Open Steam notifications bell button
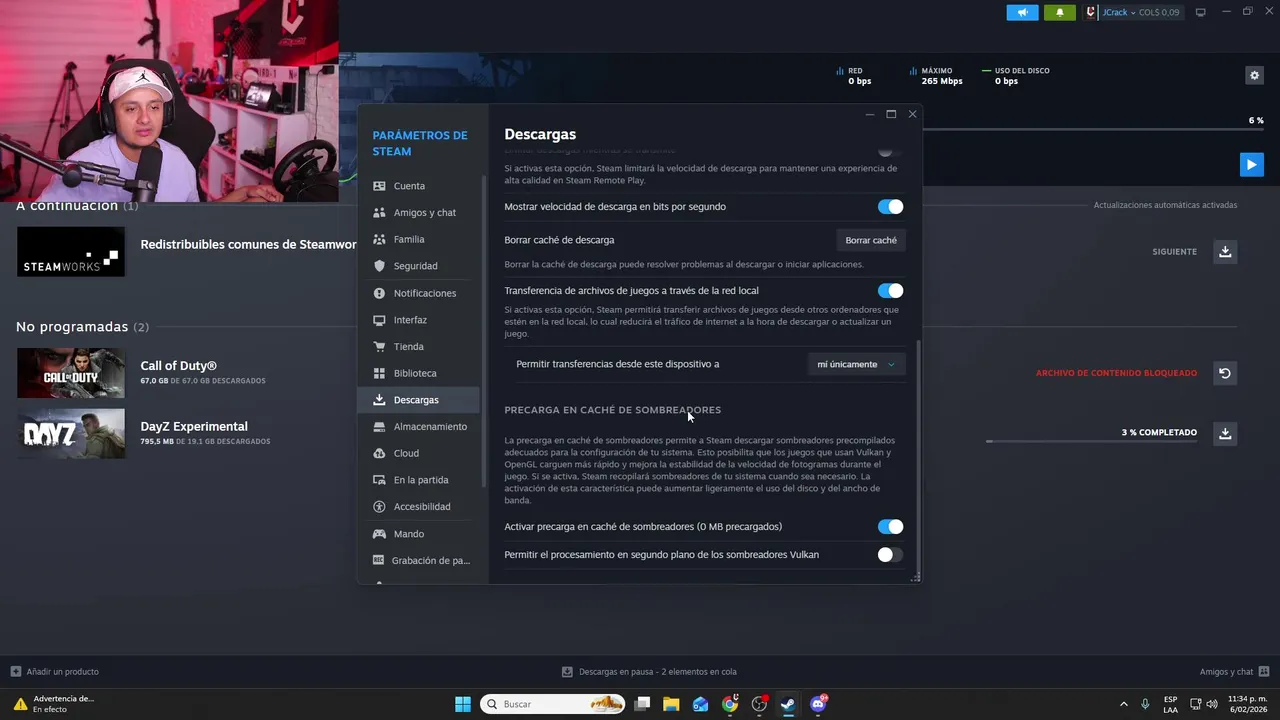 [1059, 12]
